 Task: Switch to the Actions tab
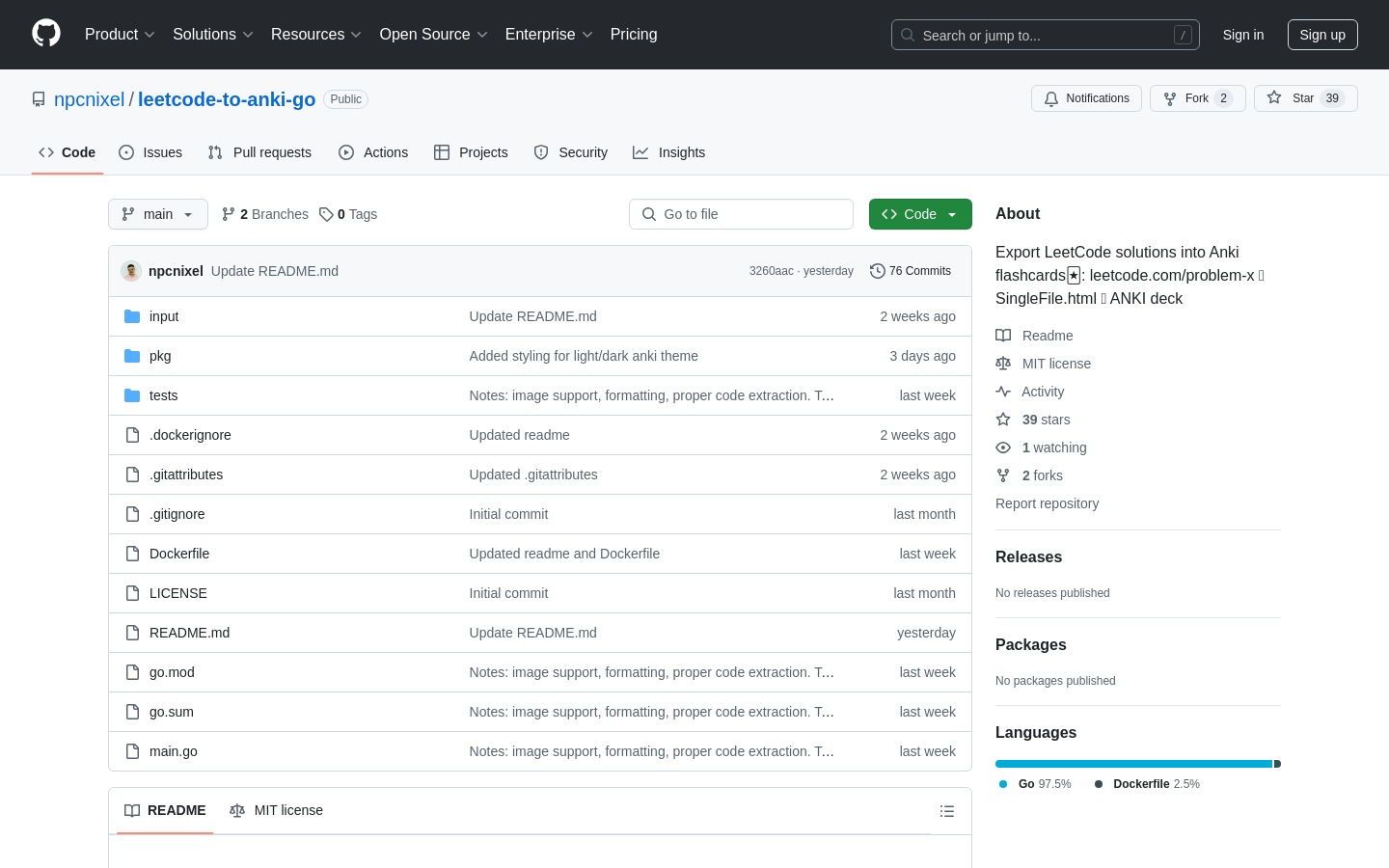[x=373, y=152]
